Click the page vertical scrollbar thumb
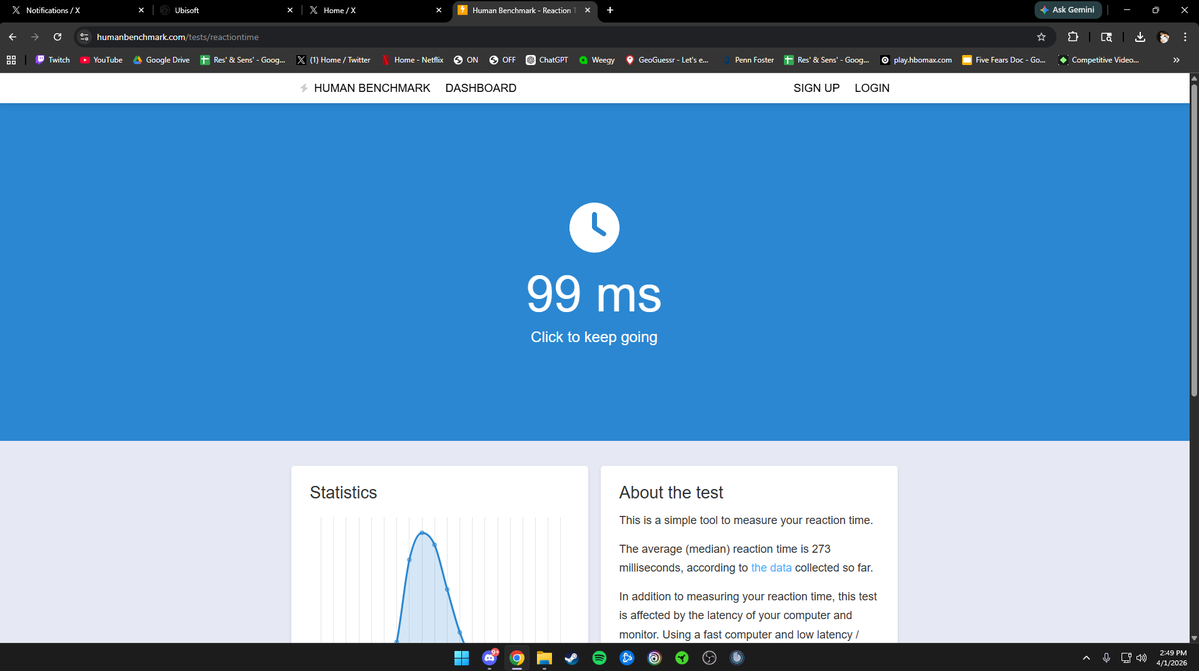 1194,238
